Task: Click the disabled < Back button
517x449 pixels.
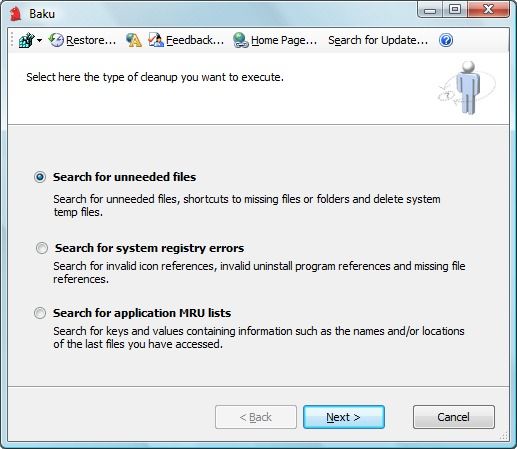Action: point(256,417)
